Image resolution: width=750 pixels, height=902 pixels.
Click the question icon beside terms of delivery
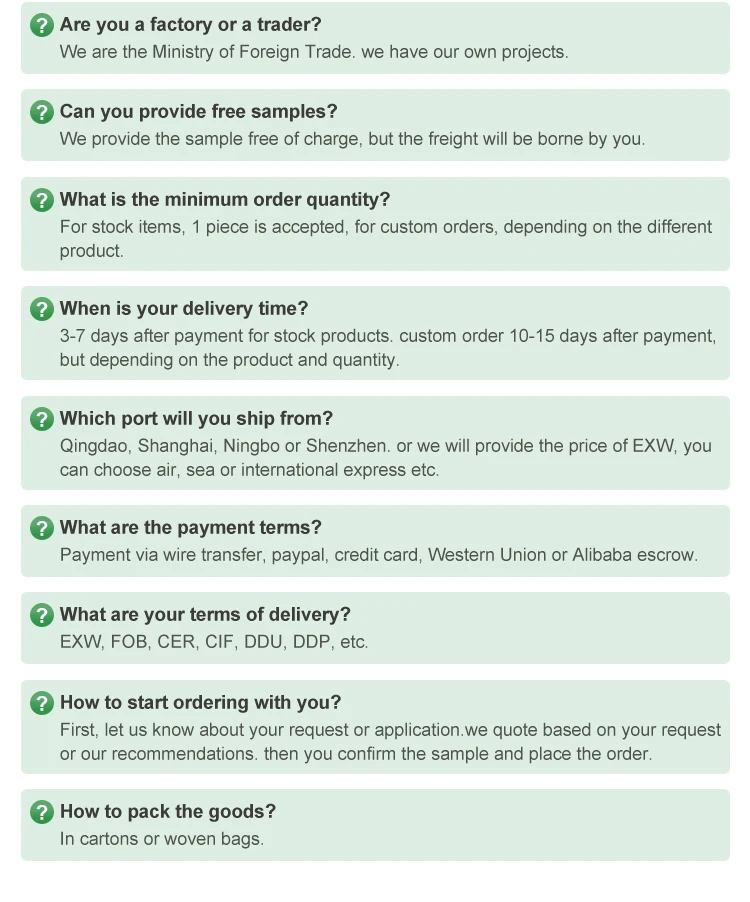pyautogui.click(x=42, y=615)
